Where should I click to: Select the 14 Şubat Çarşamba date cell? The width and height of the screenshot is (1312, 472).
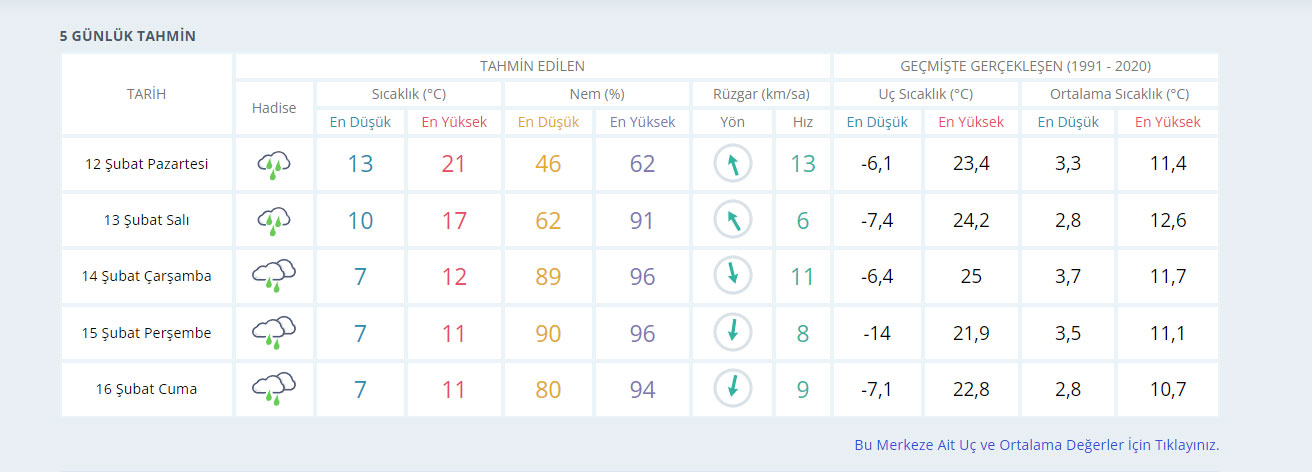[147, 276]
